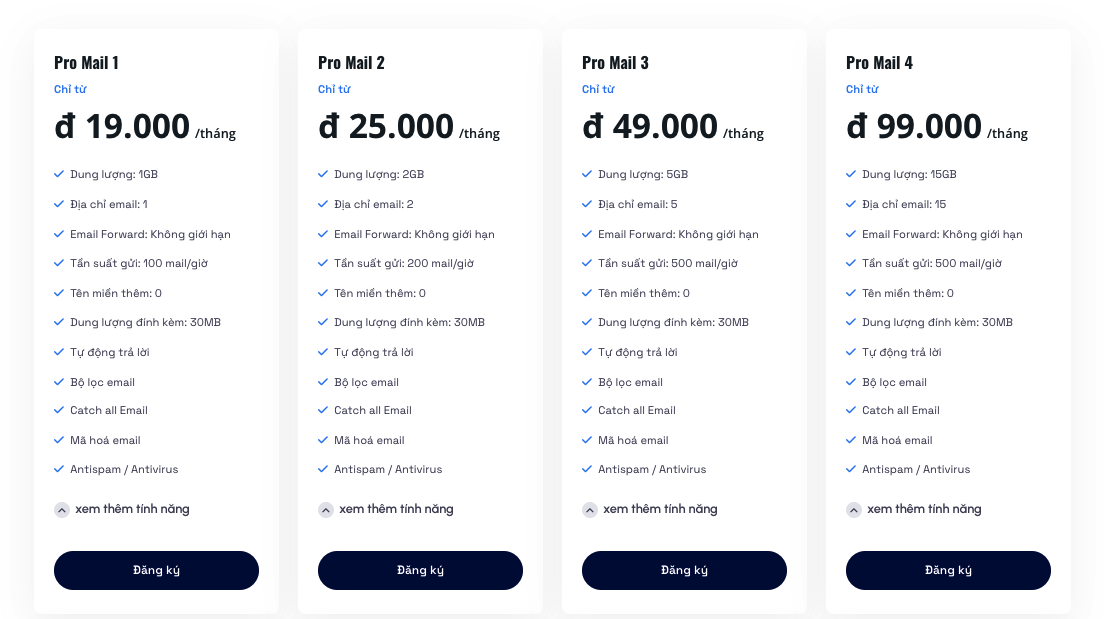Click 'Dung lượng: 15GB' feature on Pro Mail 4
This screenshot has width=1104, height=619.
(909, 174)
